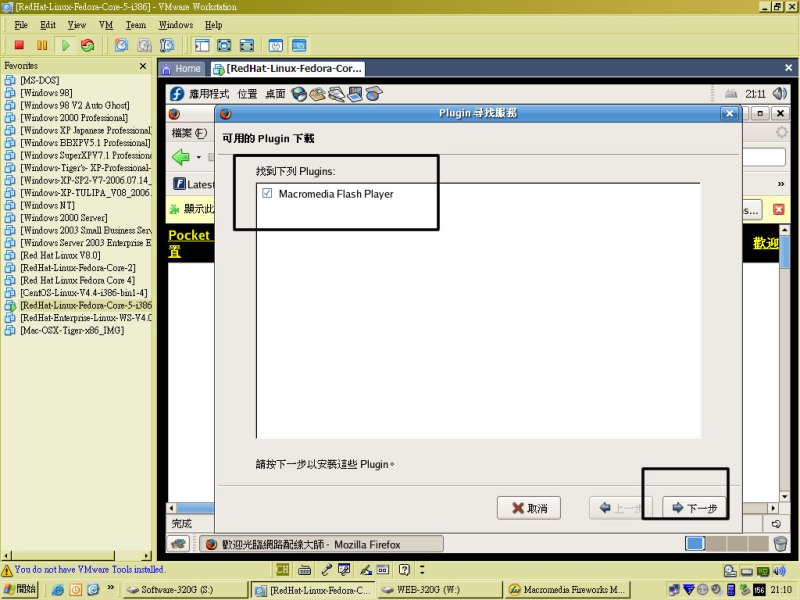This screenshot has width=800, height=600.
Task: Open the VM menu
Action: coord(106,25)
